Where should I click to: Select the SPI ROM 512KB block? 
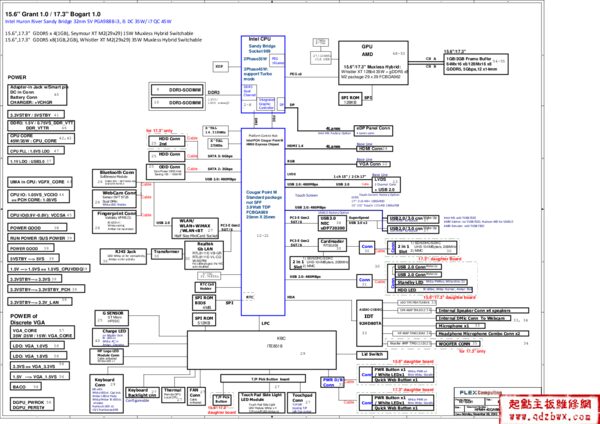[204, 319]
